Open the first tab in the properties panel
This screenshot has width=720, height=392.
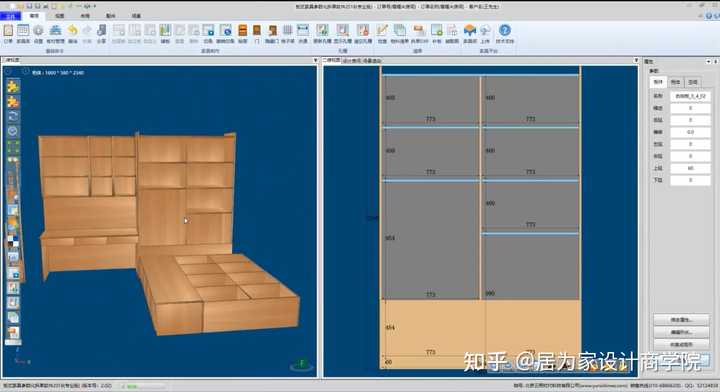[658, 82]
